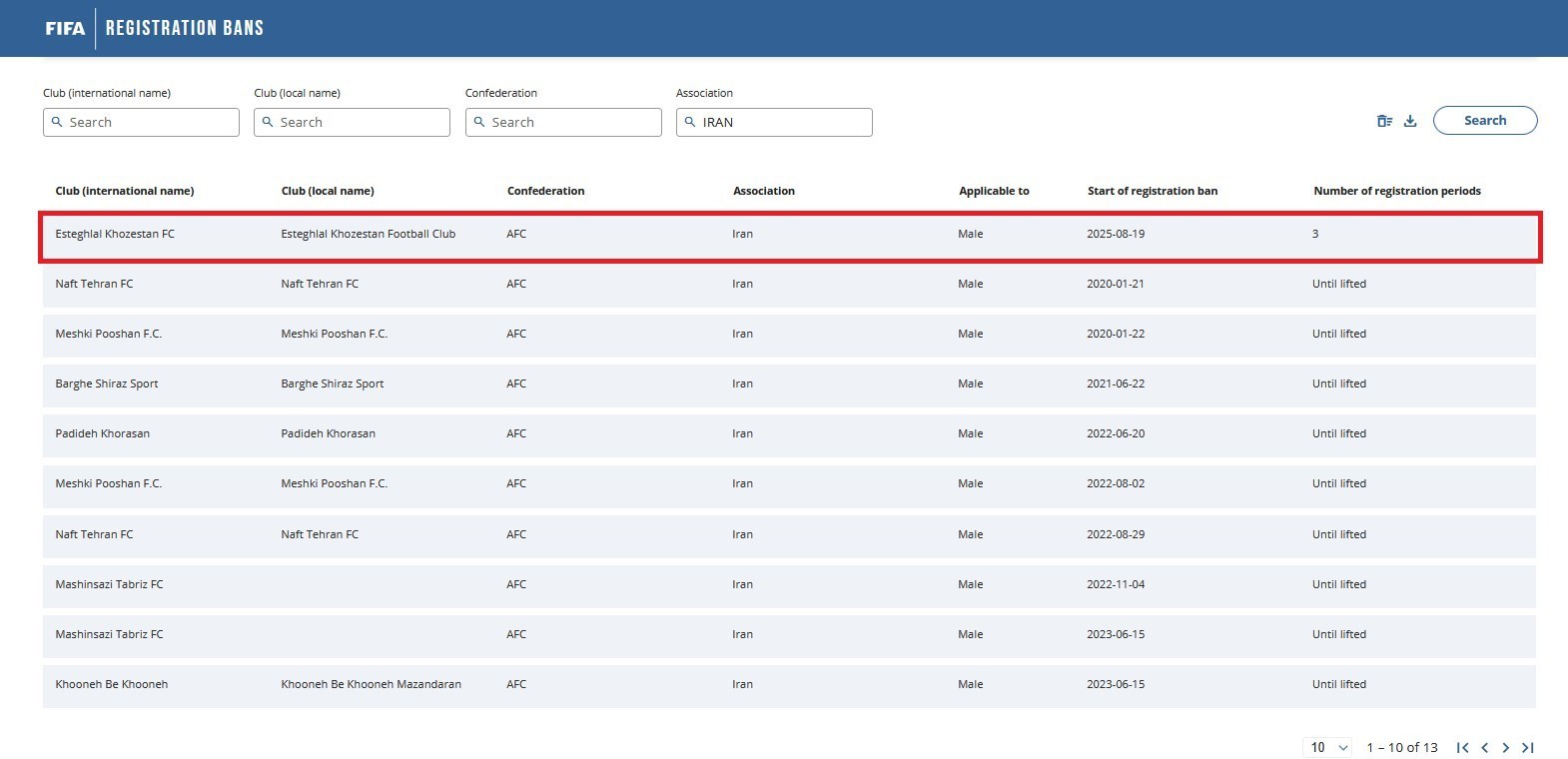Image resolution: width=1568 pixels, height=759 pixels.
Task: Click the clear filters trash icon
Action: pos(1384,121)
